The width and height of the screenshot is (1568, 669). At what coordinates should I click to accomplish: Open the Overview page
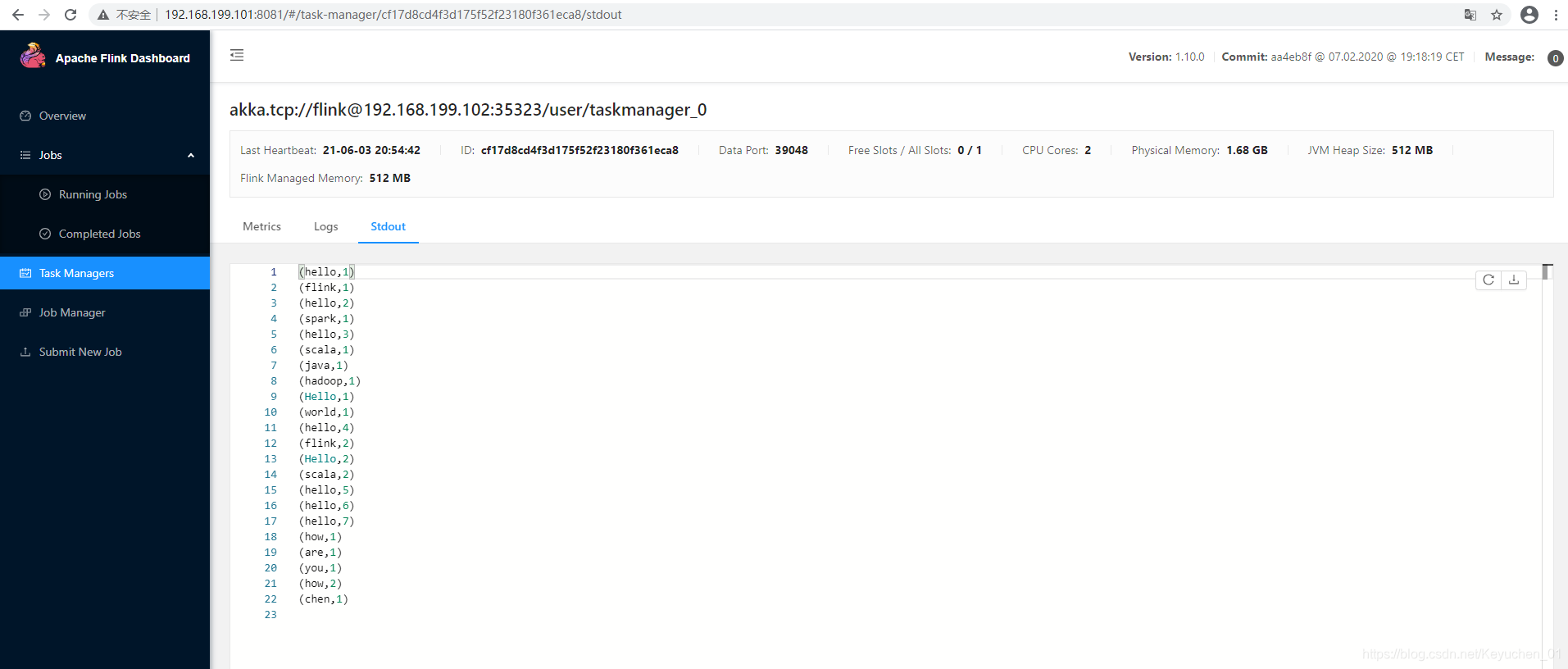[105, 116]
